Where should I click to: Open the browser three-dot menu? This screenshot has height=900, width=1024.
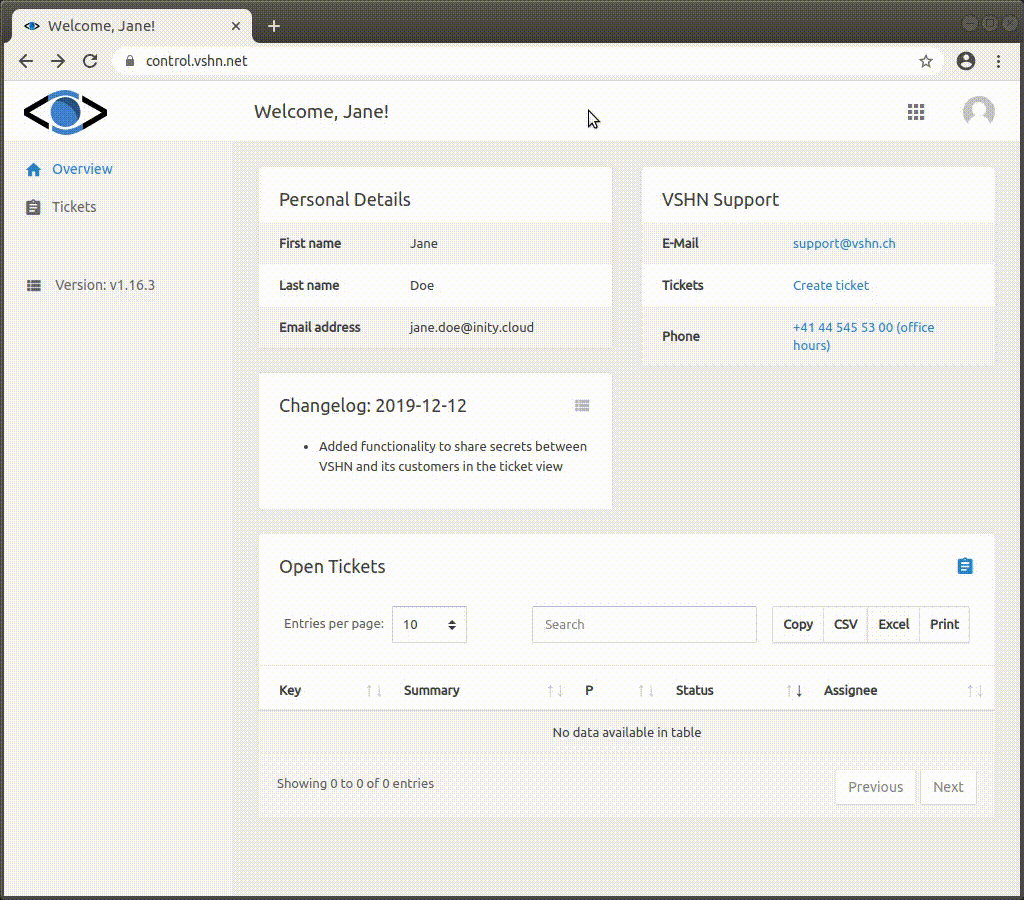point(999,61)
